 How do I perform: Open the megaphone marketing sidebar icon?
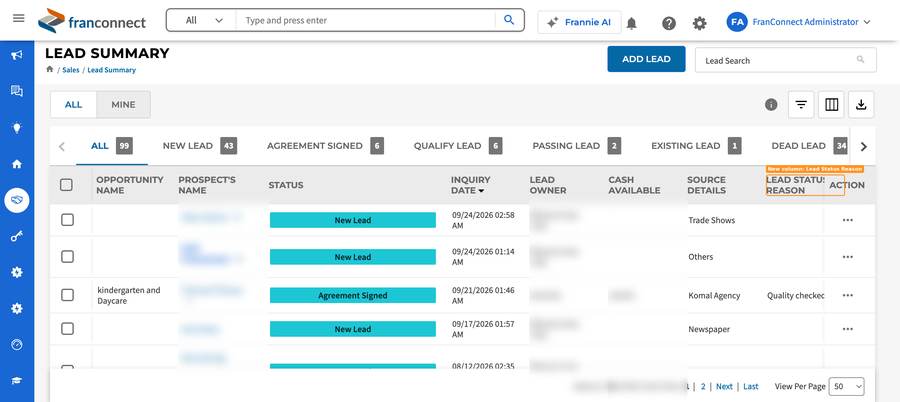point(17,55)
